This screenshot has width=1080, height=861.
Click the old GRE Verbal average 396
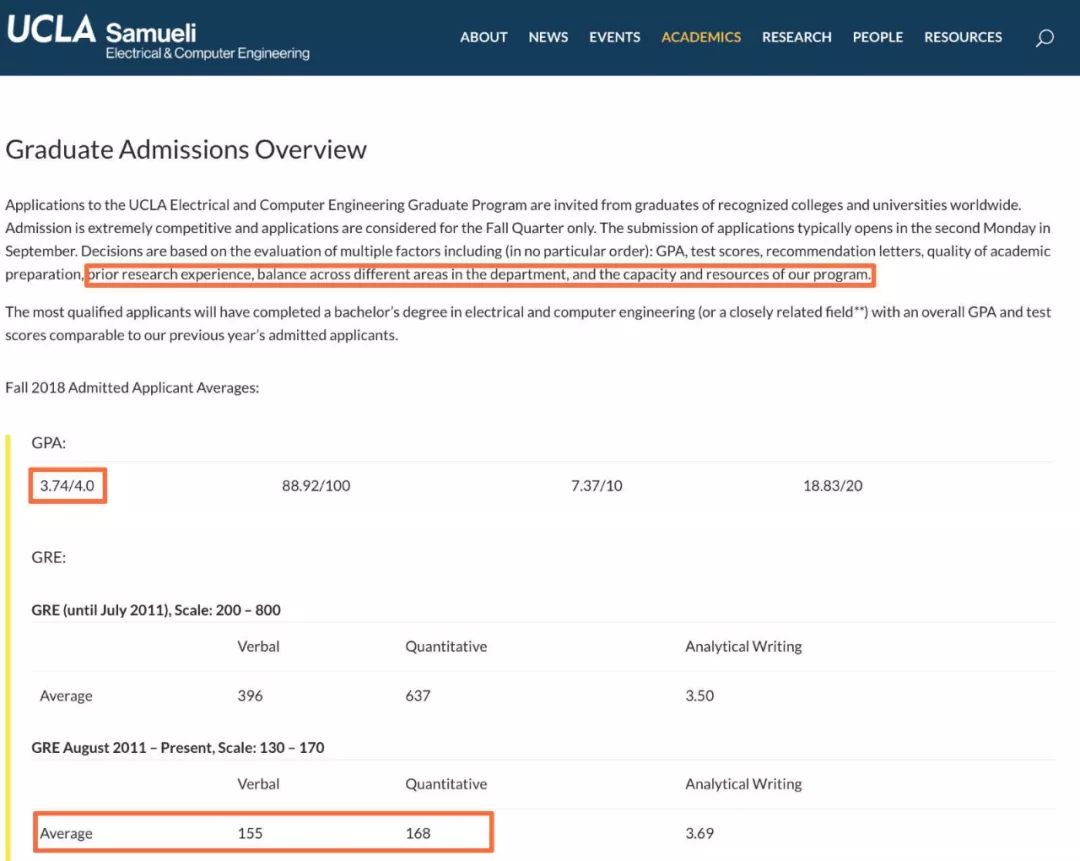click(250, 696)
